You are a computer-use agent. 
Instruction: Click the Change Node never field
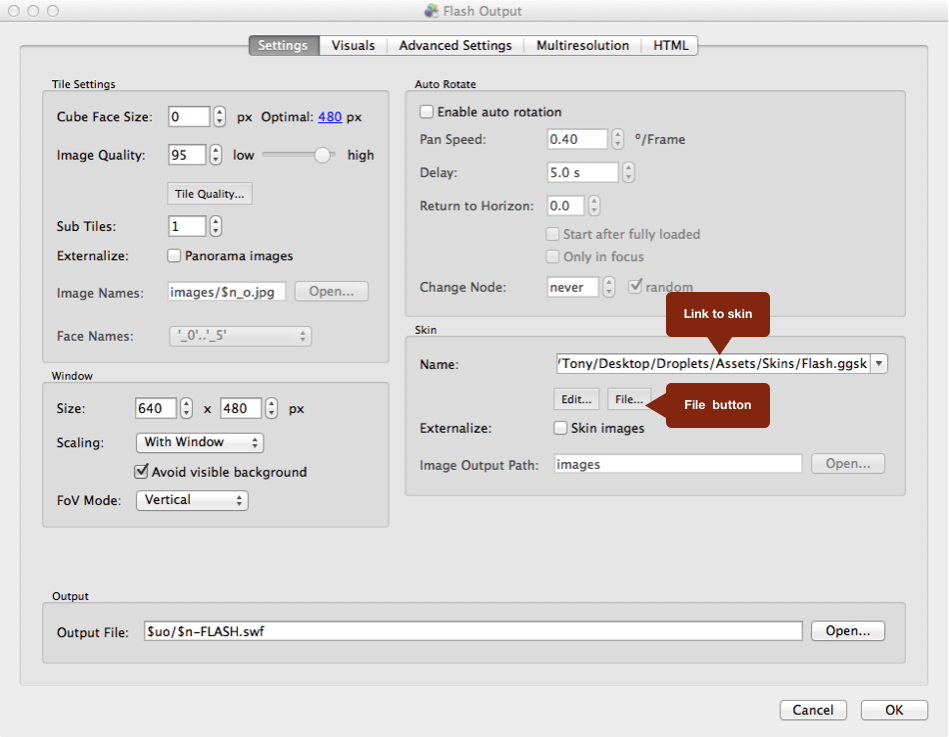[x=573, y=287]
